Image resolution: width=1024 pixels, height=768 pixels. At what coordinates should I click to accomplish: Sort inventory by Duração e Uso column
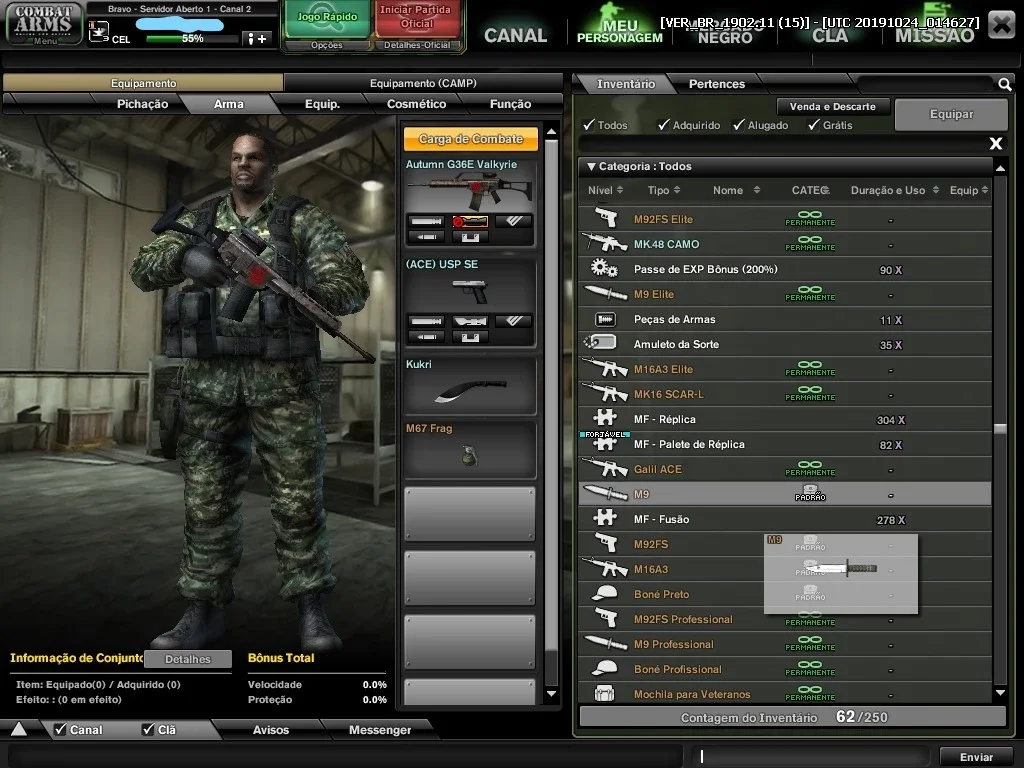pyautogui.click(x=895, y=190)
